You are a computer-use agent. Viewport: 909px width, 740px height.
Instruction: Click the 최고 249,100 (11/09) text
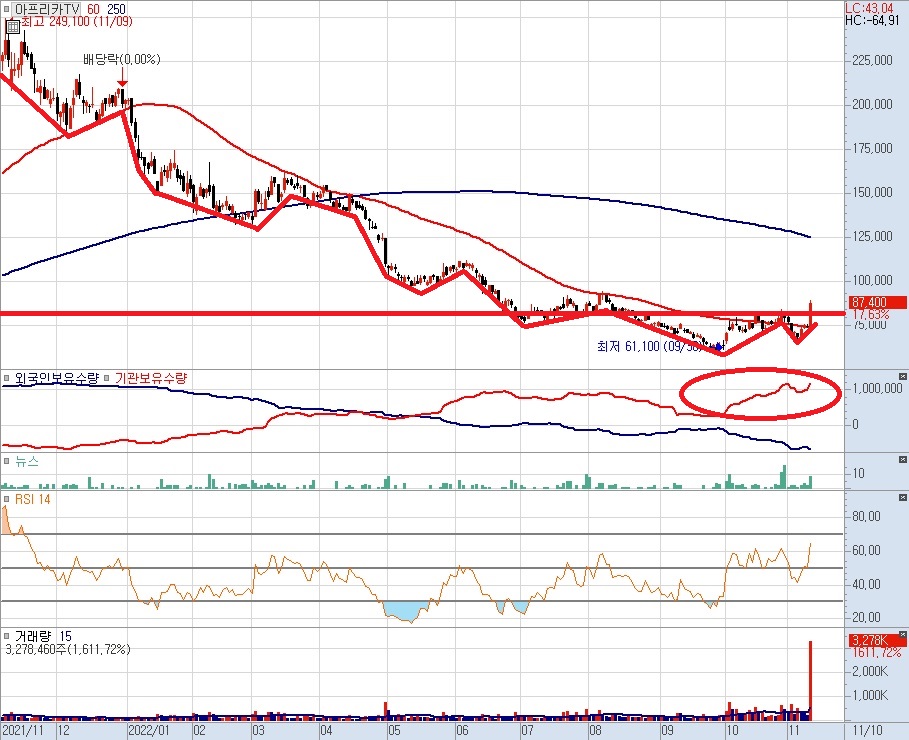point(77,22)
